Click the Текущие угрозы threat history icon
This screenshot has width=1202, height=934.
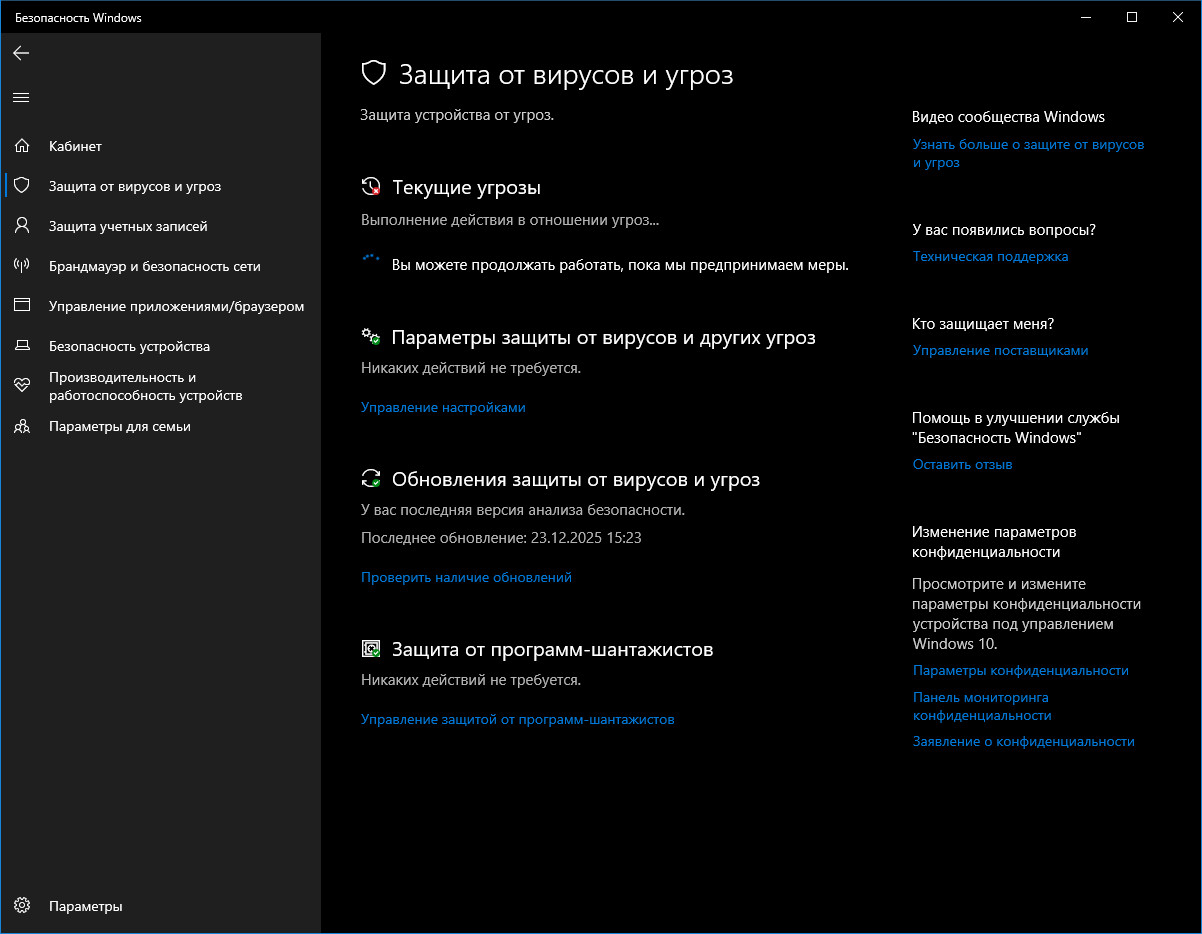point(371,187)
